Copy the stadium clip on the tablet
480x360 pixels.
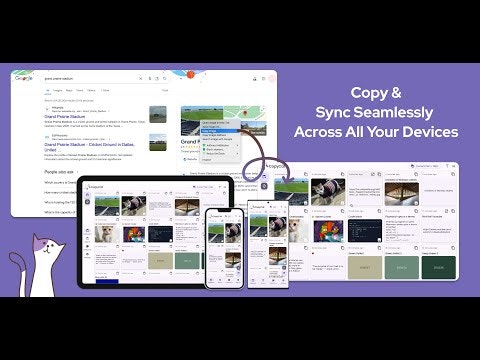[117, 193]
